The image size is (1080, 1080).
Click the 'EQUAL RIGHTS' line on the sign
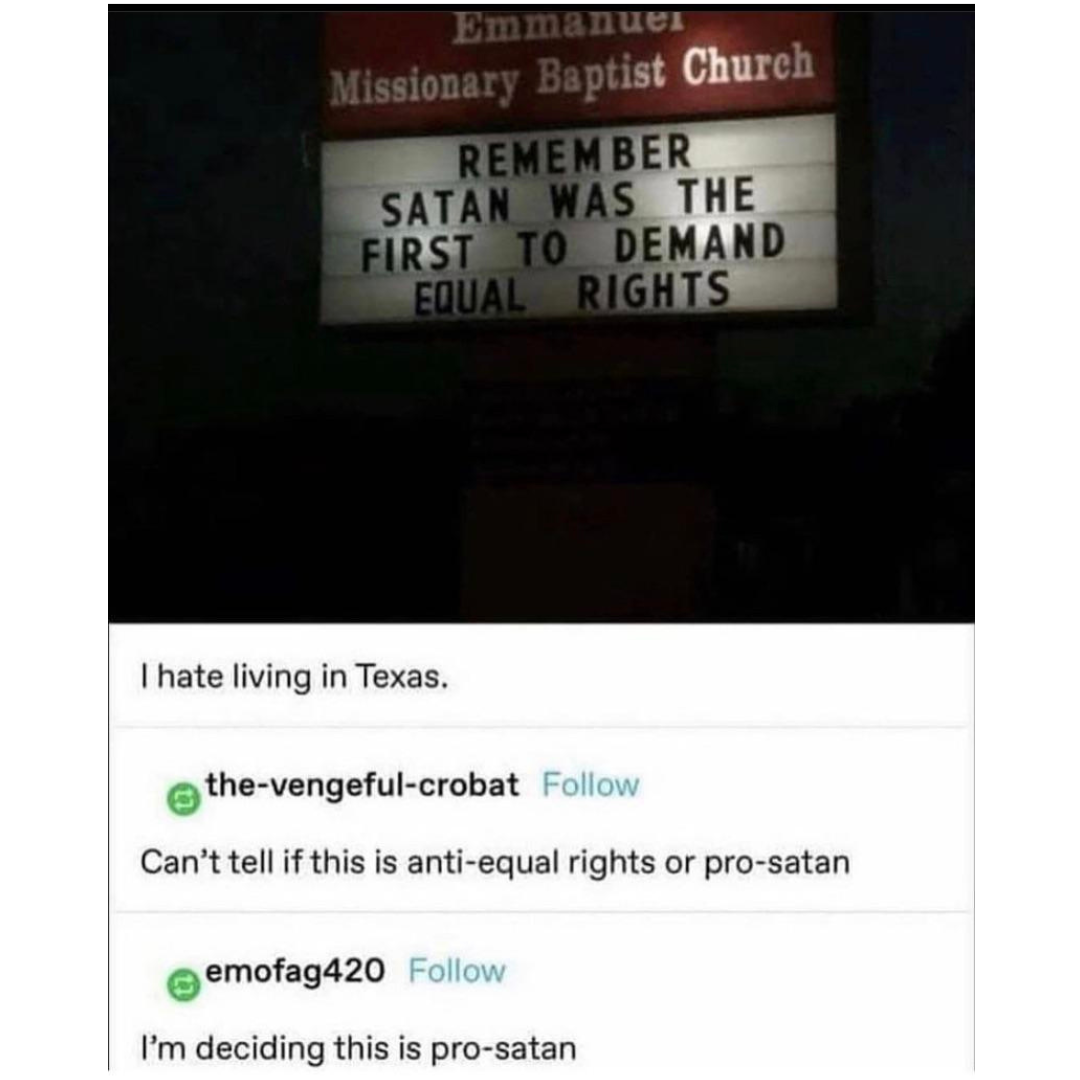(571, 293)
